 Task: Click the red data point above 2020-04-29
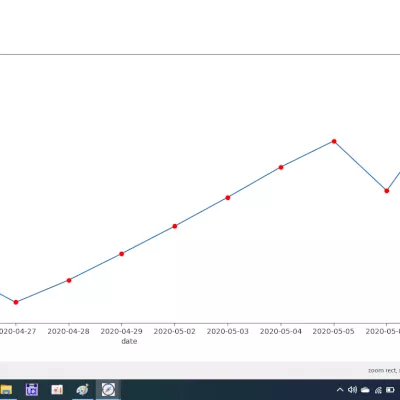[x=122, y=254]
